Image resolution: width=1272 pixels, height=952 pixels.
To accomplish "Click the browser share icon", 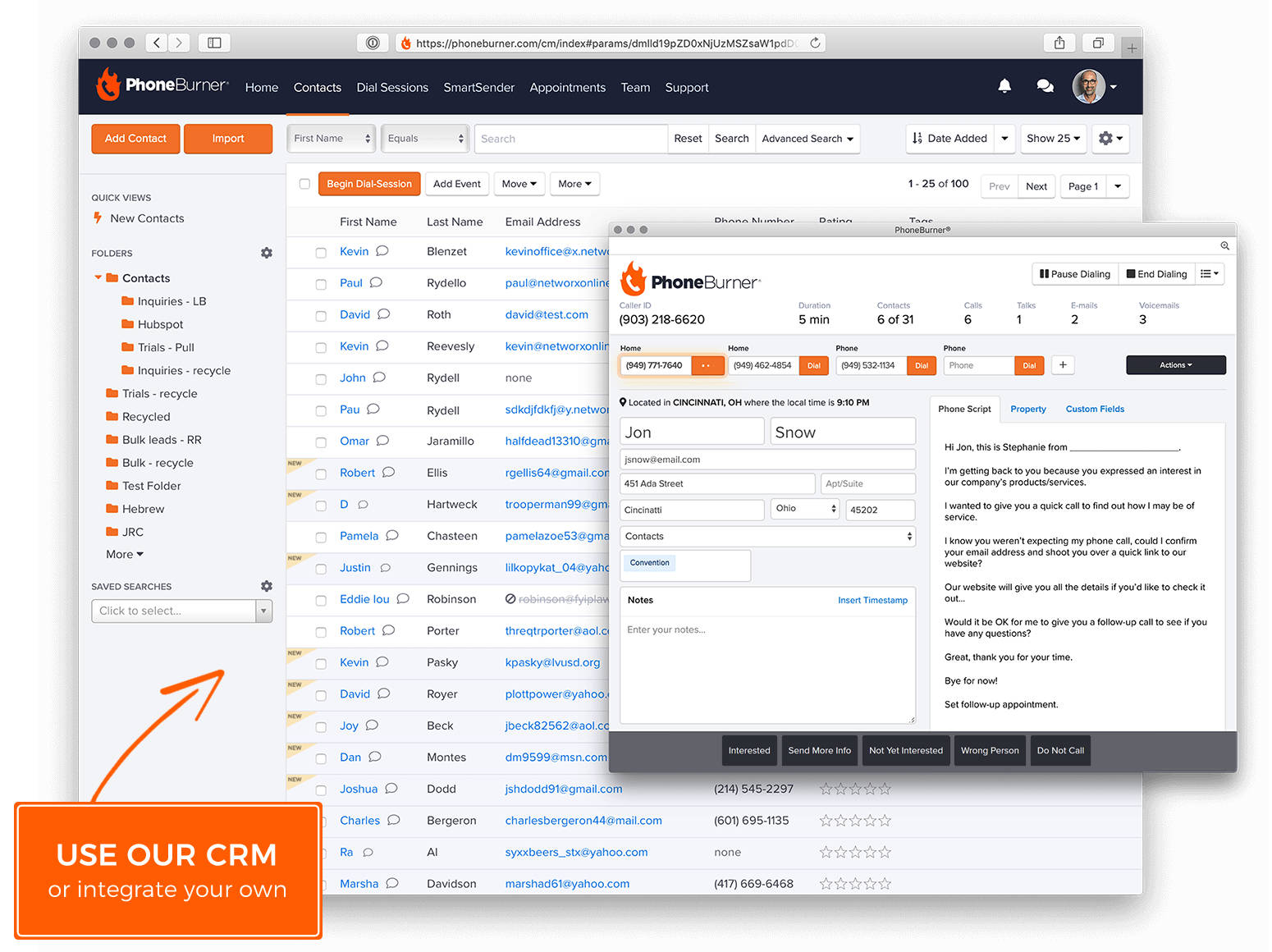I will pyautogui.click(x=1059, y=43).
